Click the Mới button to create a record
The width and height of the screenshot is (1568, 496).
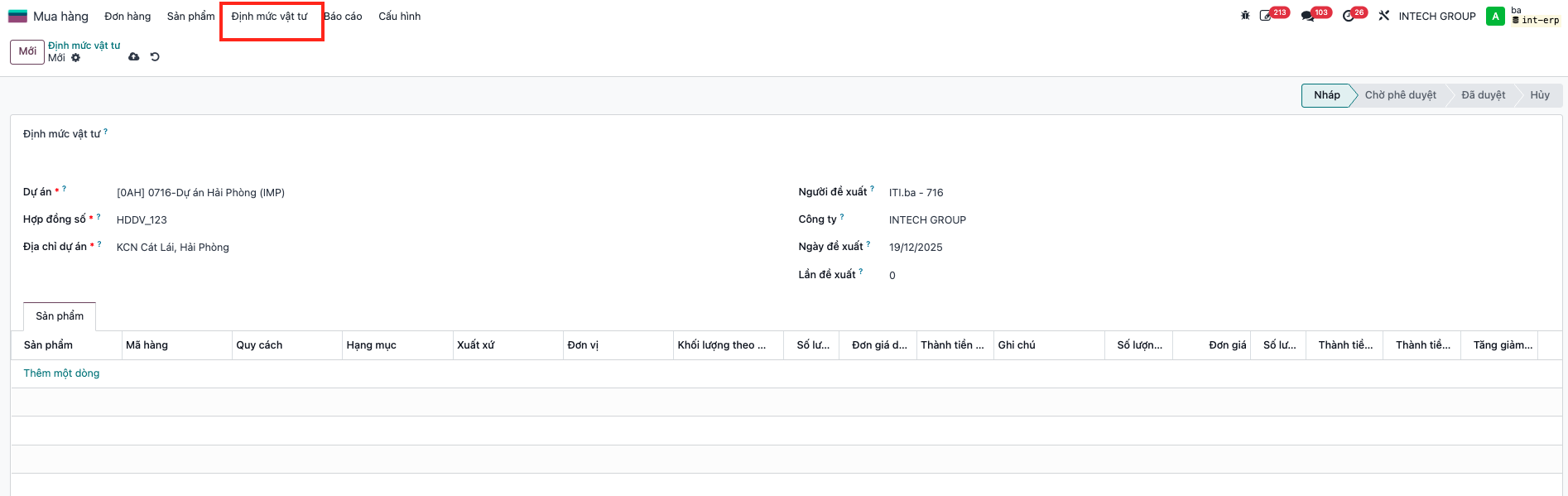(x=27, y=51)
